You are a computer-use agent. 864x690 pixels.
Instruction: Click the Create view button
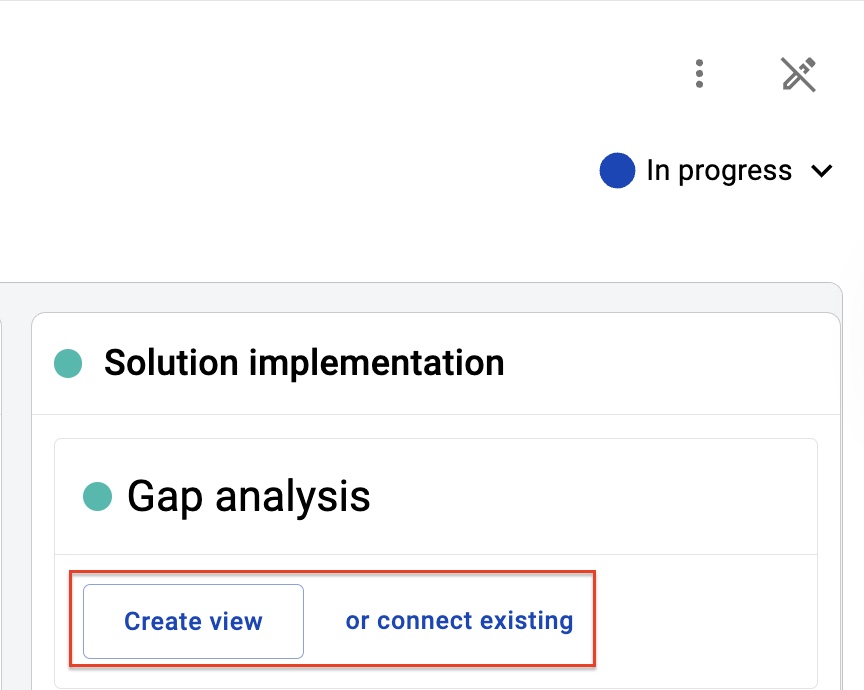pos(193,621)
